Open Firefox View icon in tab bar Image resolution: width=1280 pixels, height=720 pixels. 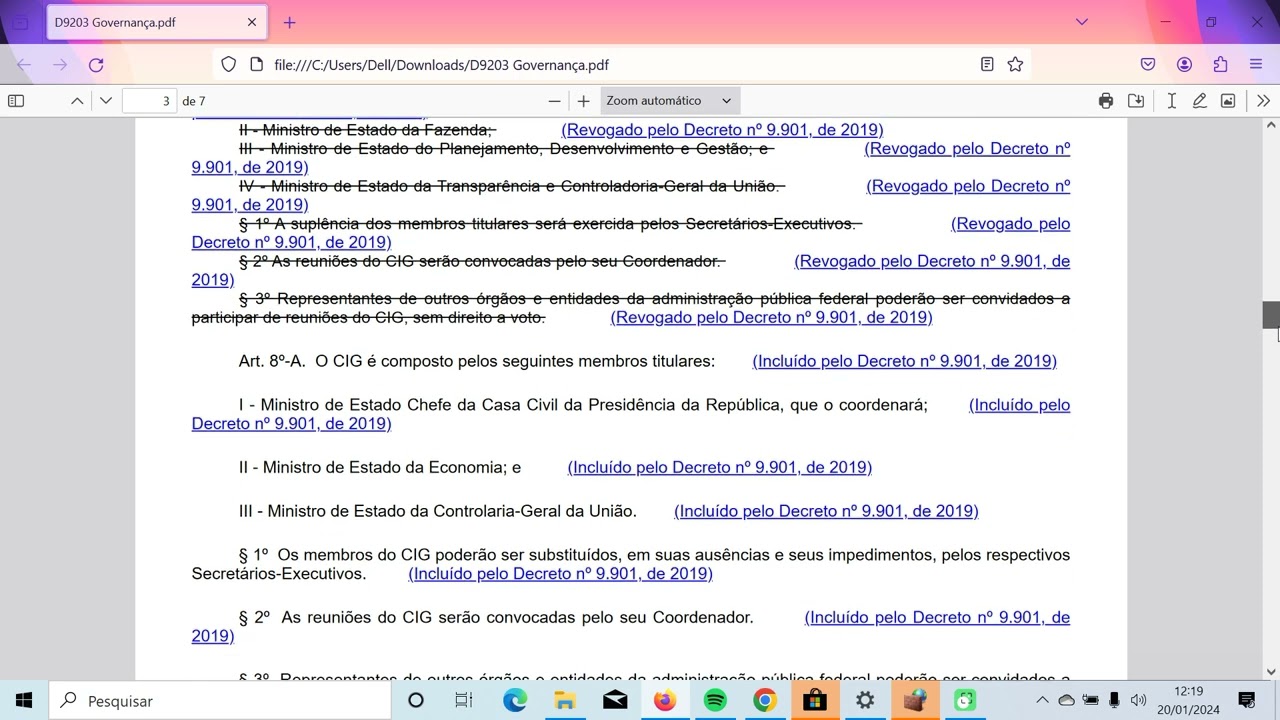coord(20,22)
